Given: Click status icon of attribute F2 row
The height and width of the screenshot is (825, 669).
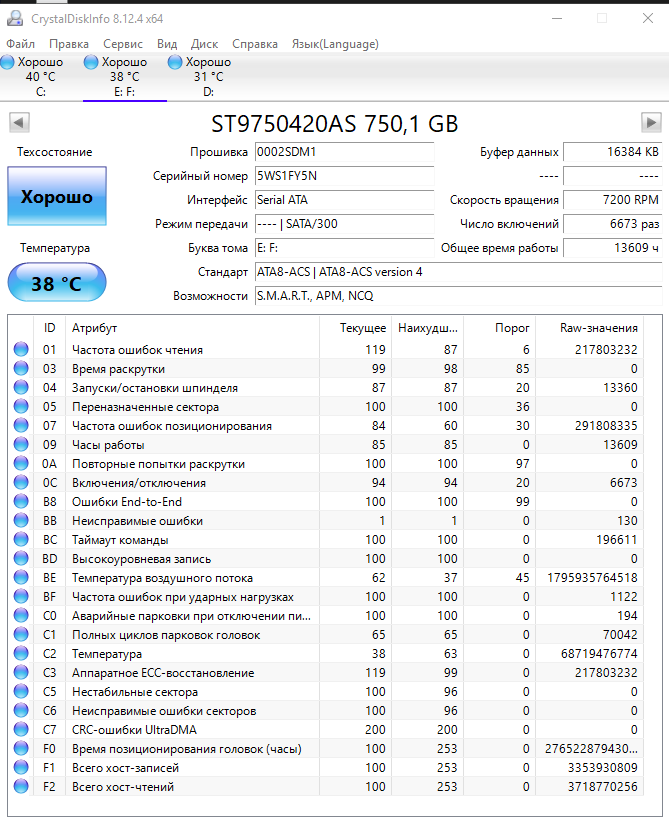Looking at the screenshot, I should (21, 787).
